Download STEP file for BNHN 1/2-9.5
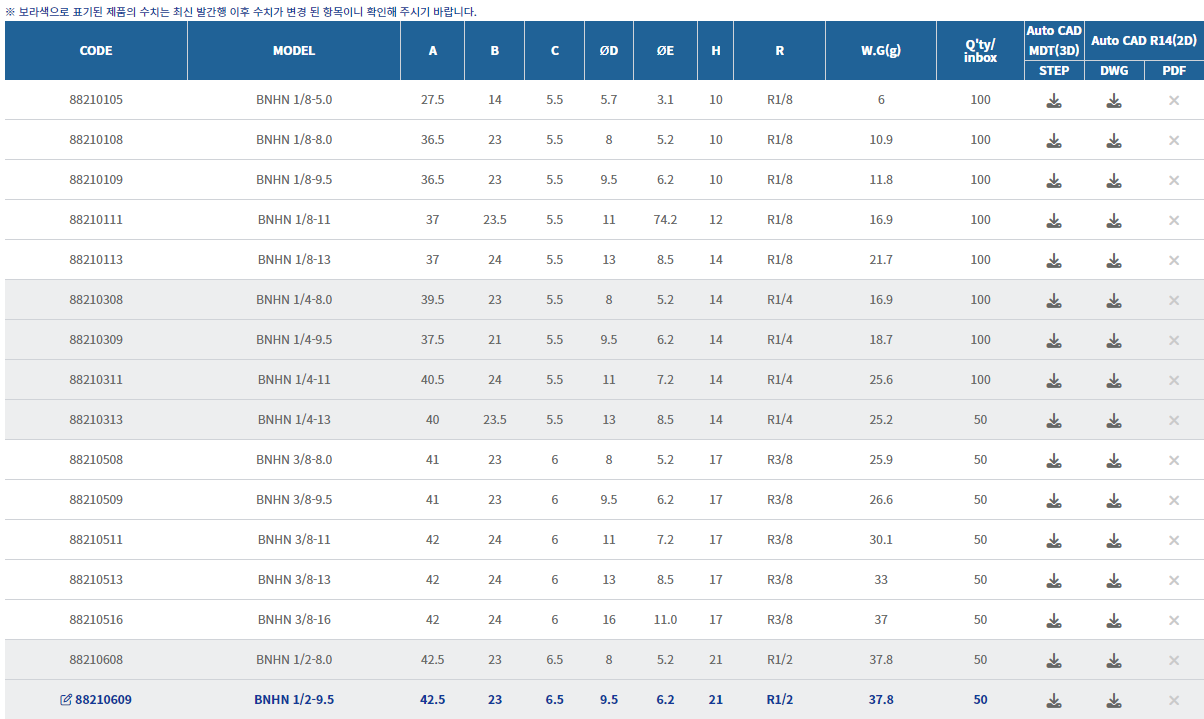Image resolution: width=1204 pixels, height=719 pixels. (x=1054, y=700)
